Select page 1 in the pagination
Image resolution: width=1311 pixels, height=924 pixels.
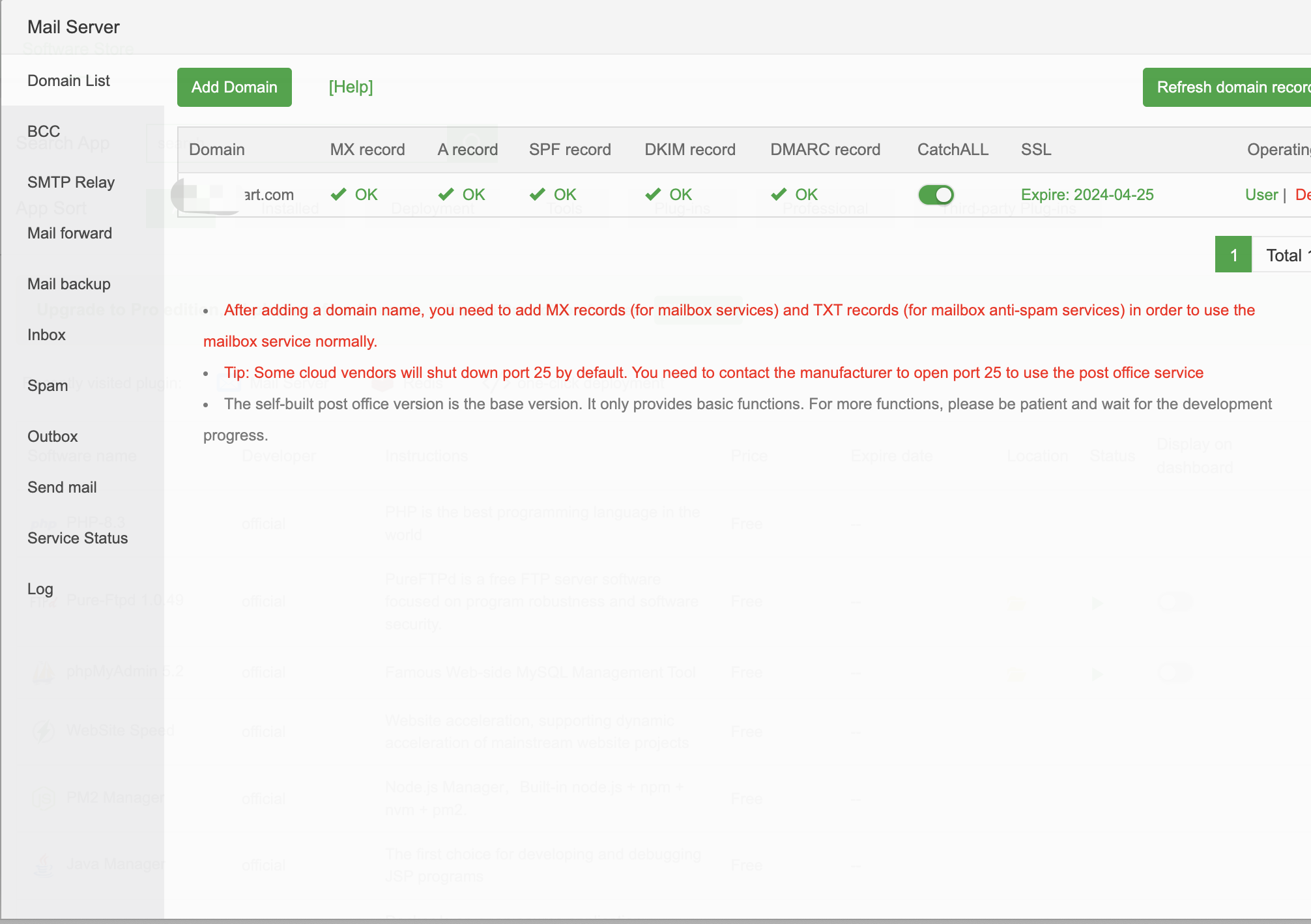tap(1233, 254)
